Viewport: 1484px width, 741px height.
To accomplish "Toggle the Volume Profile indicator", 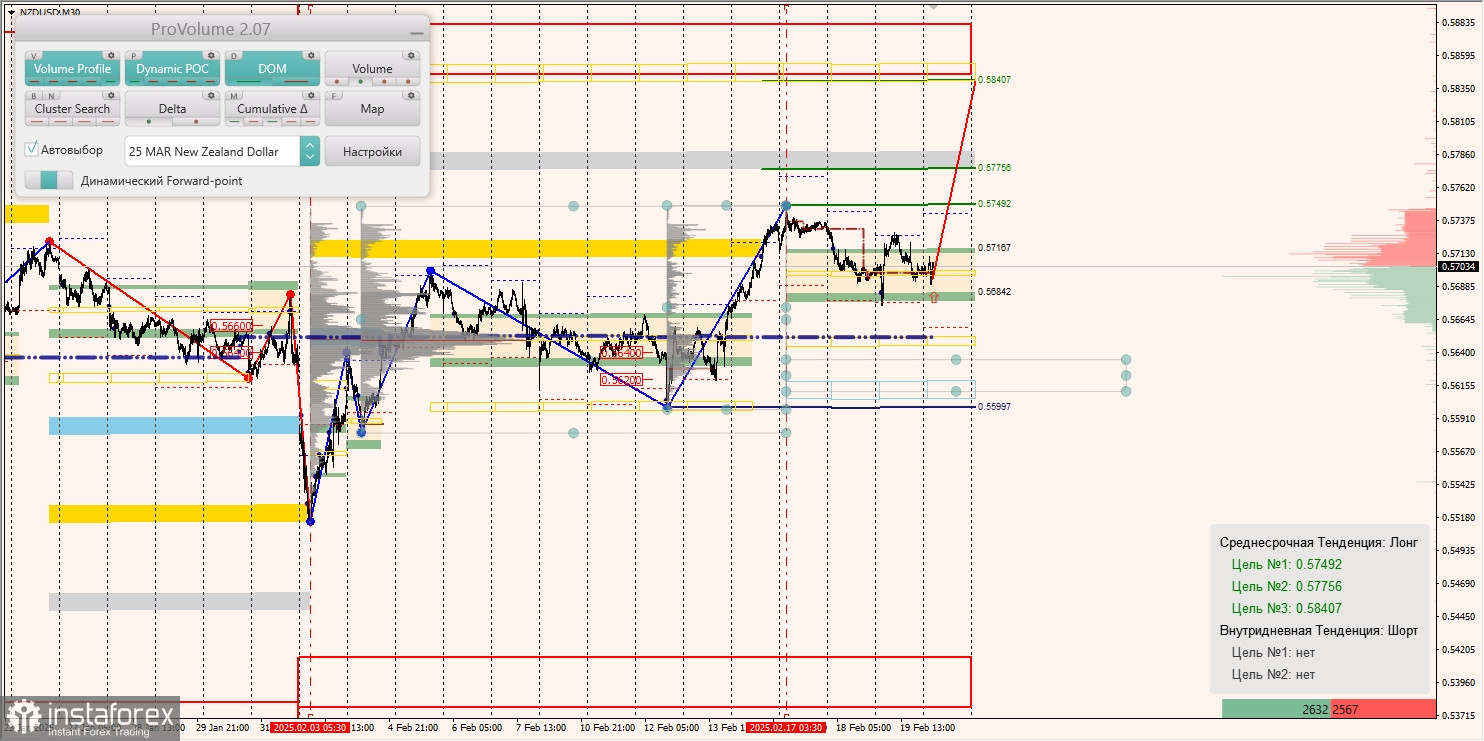I will click(x=72, y=68).
